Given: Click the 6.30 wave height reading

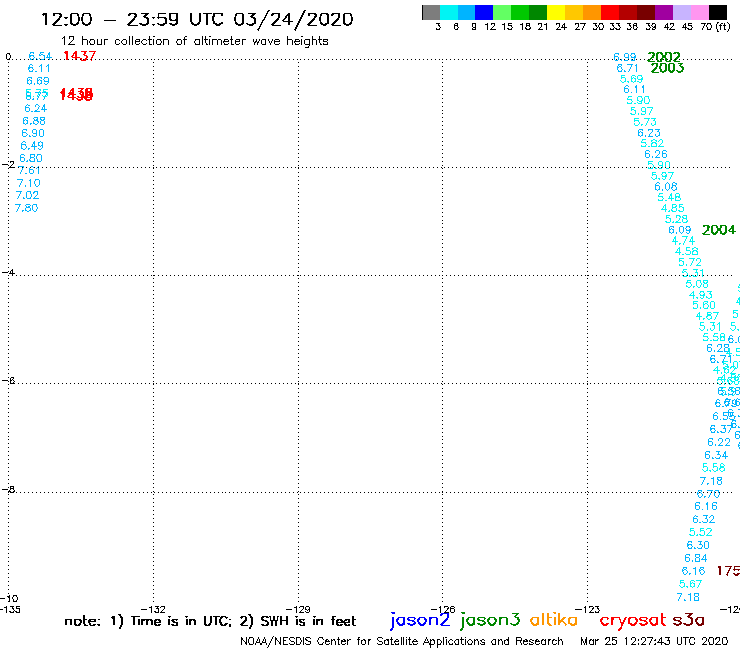Looking at the screenshot, I should [698, 545].
